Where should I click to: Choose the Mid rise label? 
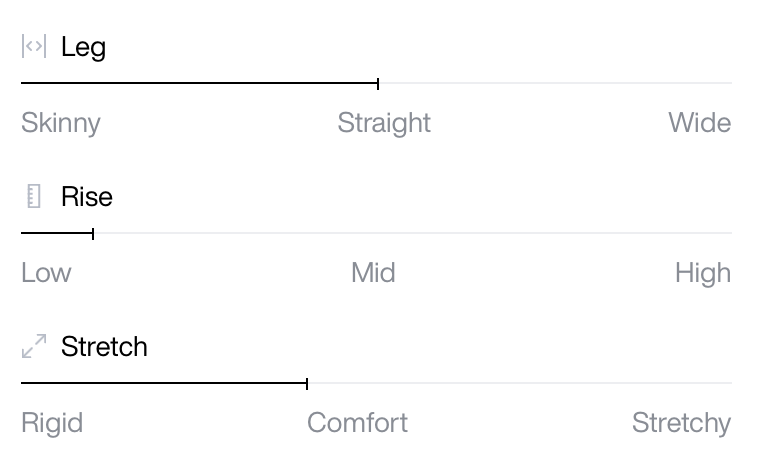[x=373, y=273]
